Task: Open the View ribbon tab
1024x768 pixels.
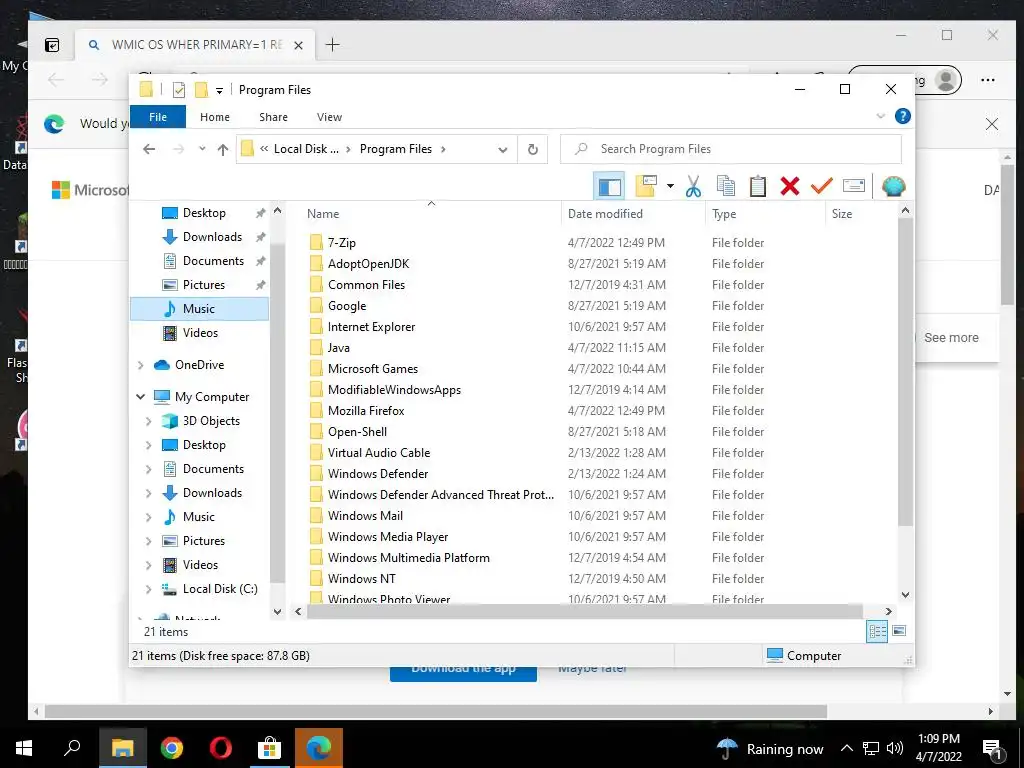Action: coord(329,117)
